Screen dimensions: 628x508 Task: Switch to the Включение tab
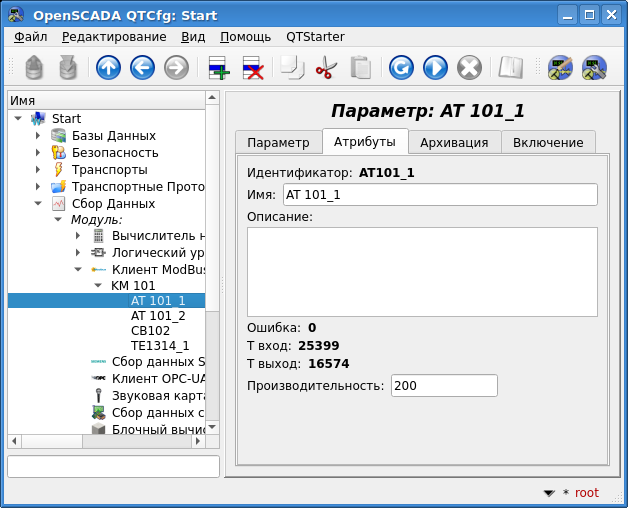click(x=548, y=142)
